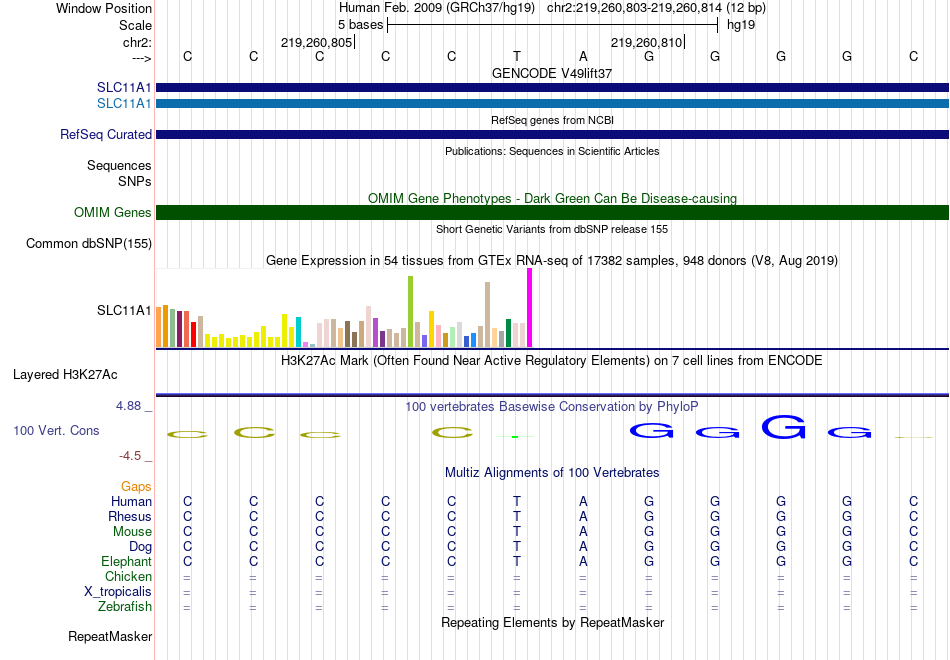Click the SLC11A1 label beside the GTEx chart
This screenshot has width=950, height=660.
click(124, 310)
